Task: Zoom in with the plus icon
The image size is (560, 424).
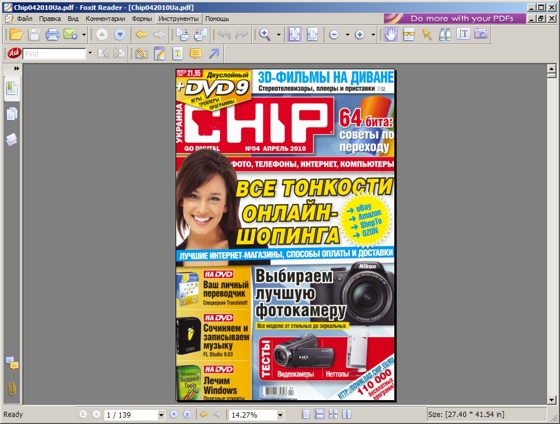Action: coord(359,35)
